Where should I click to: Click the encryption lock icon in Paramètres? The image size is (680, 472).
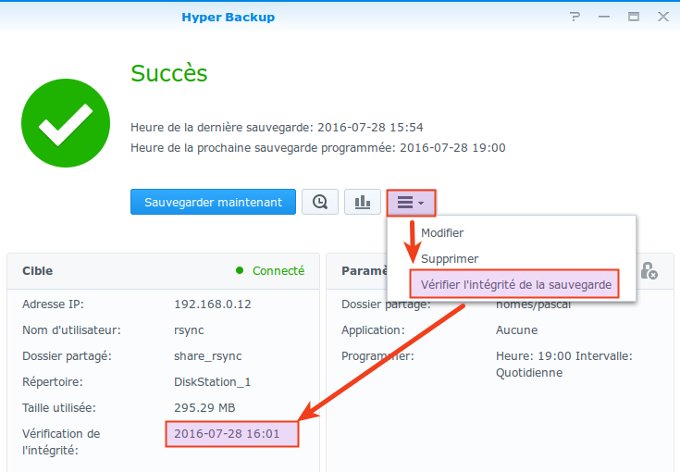coord(649,271)
